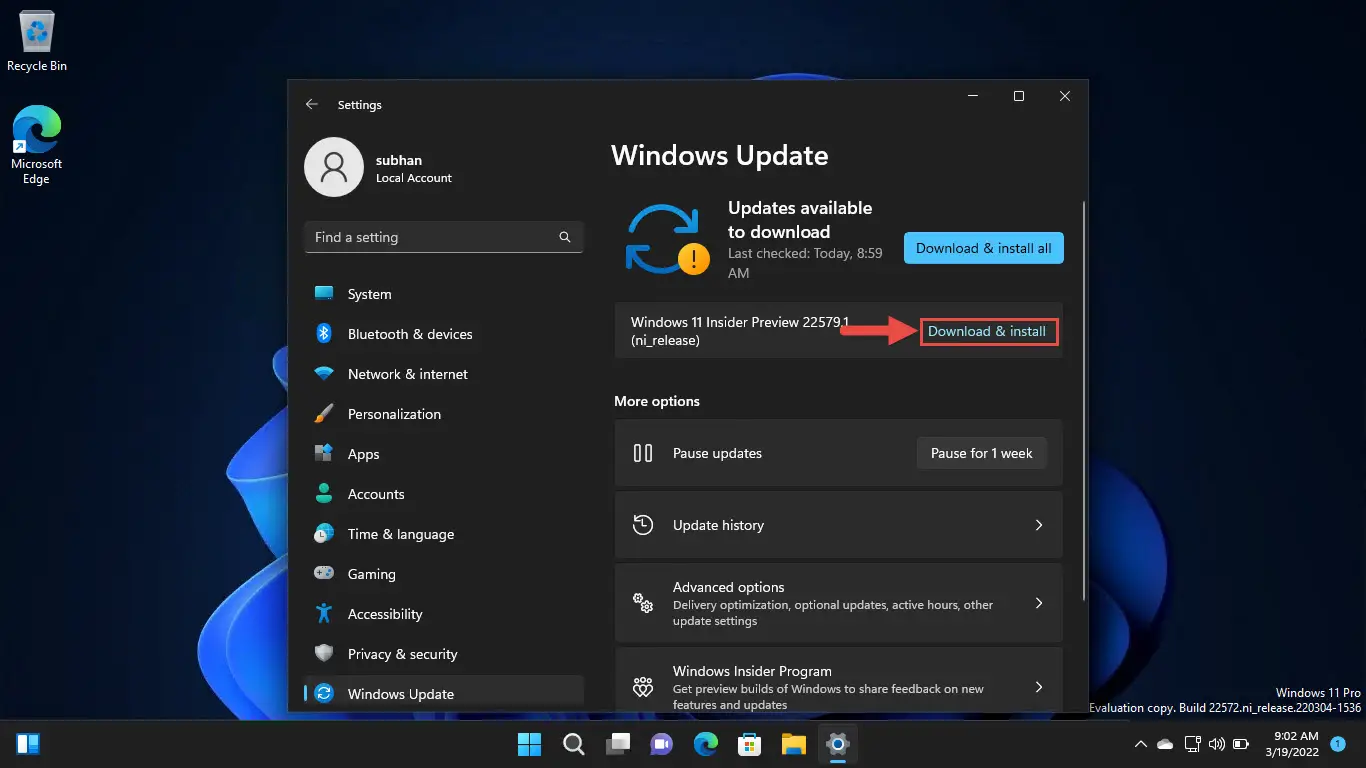Open System via its monitor icon

coord(324,294)
